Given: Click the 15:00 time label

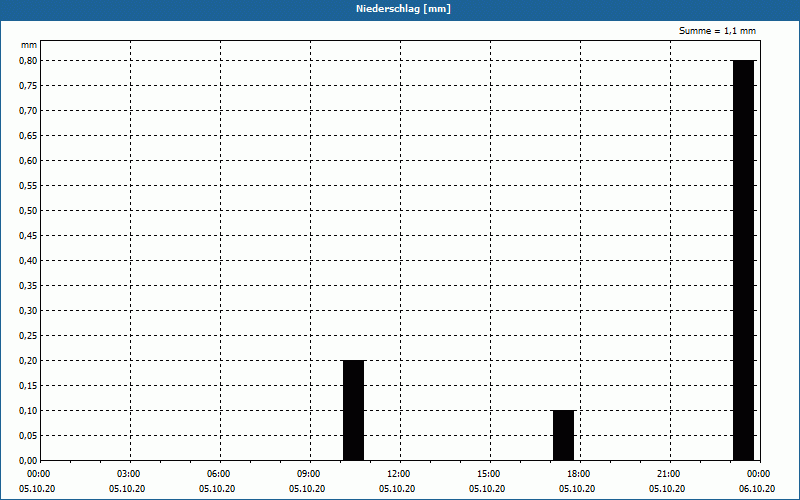Looking at the screenshot, I should [x=490, y=474].
